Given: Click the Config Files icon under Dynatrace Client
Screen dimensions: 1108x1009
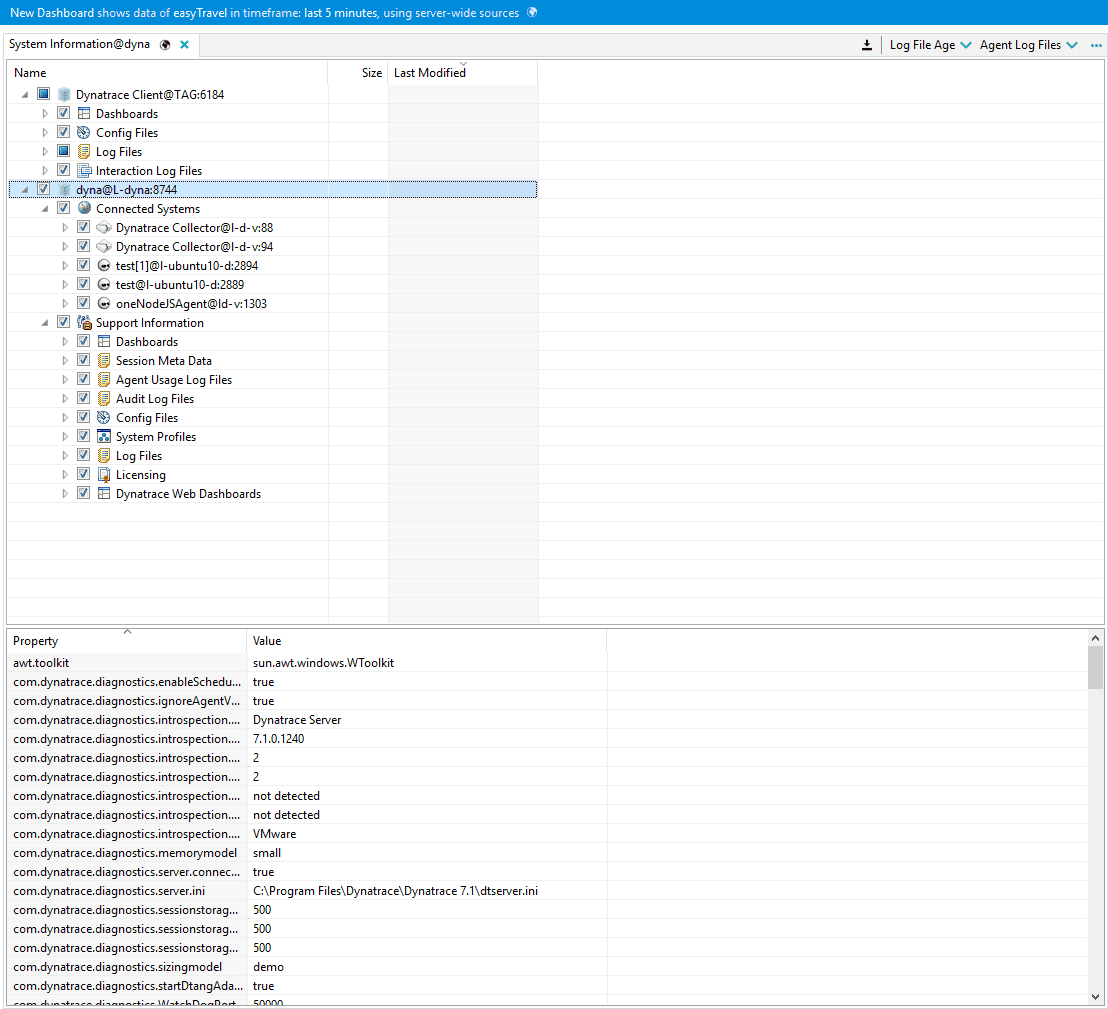Looking at the screenshot, I should click(x=84, y=133).
